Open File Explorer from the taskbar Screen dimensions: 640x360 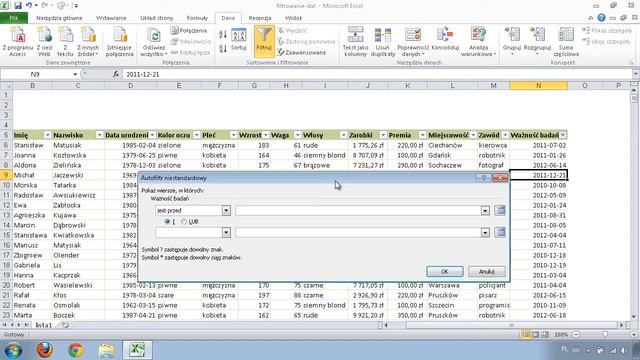(x=107, y=350)
